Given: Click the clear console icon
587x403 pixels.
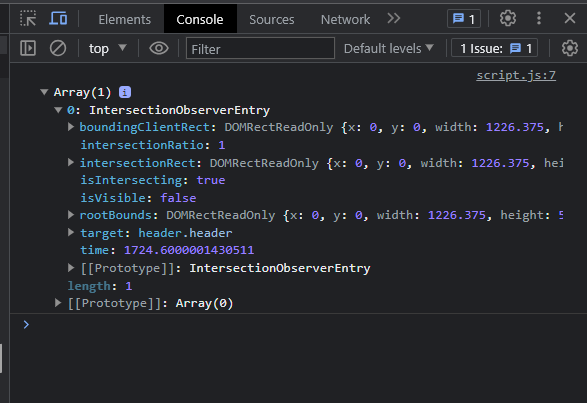Looking at the screenshot, I should [x=58, y=48].
